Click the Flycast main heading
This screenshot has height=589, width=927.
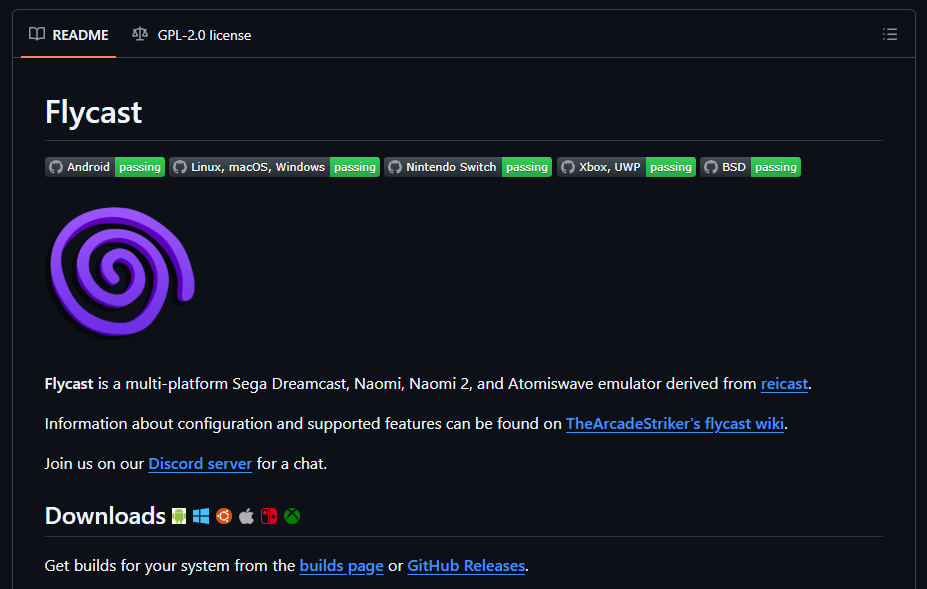tap(93, 112)
